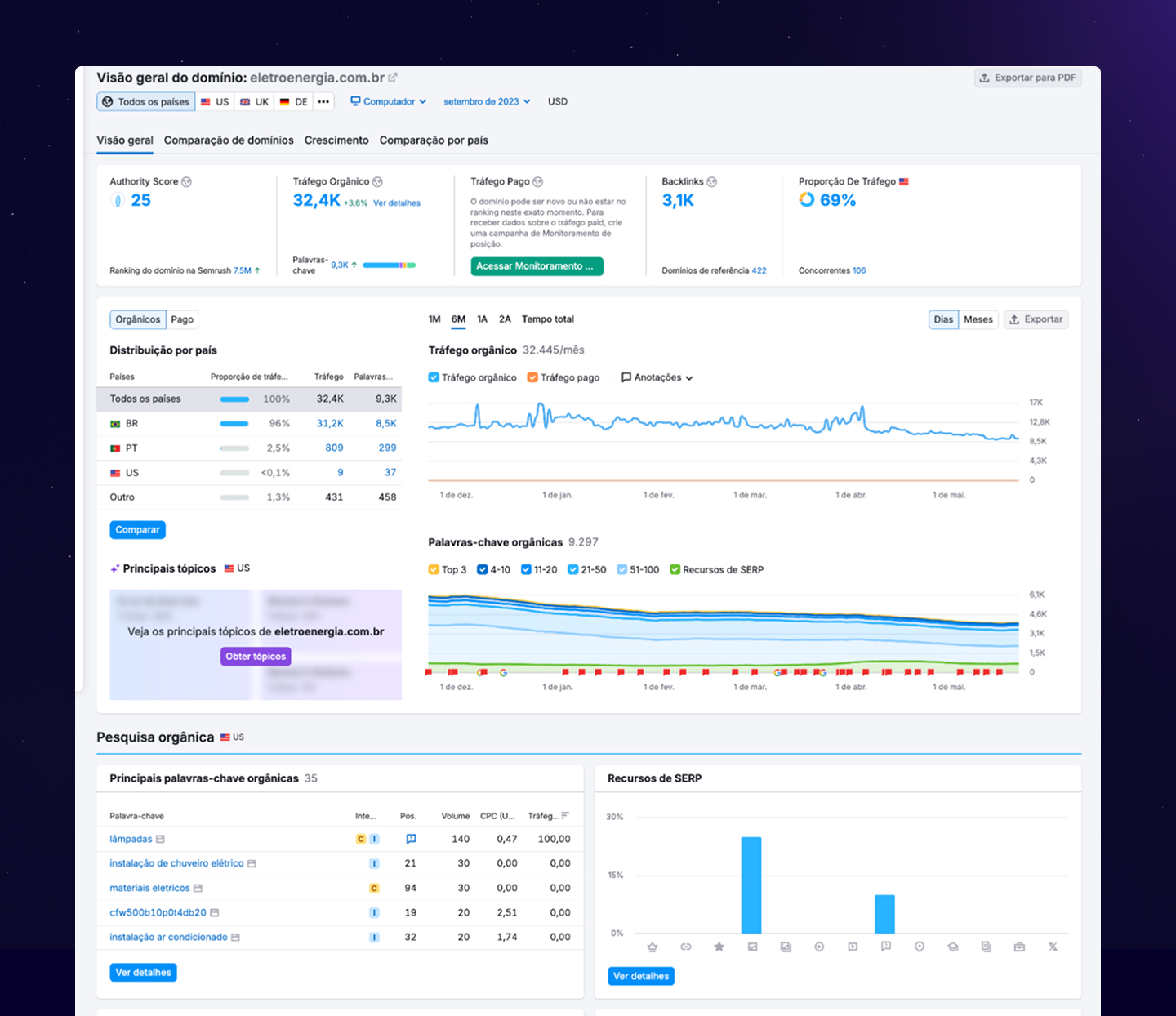This screenshot has width=1176, height=1016.
Task: Toggle the 51-100 positions checkbox
Action: pos(622,570)
